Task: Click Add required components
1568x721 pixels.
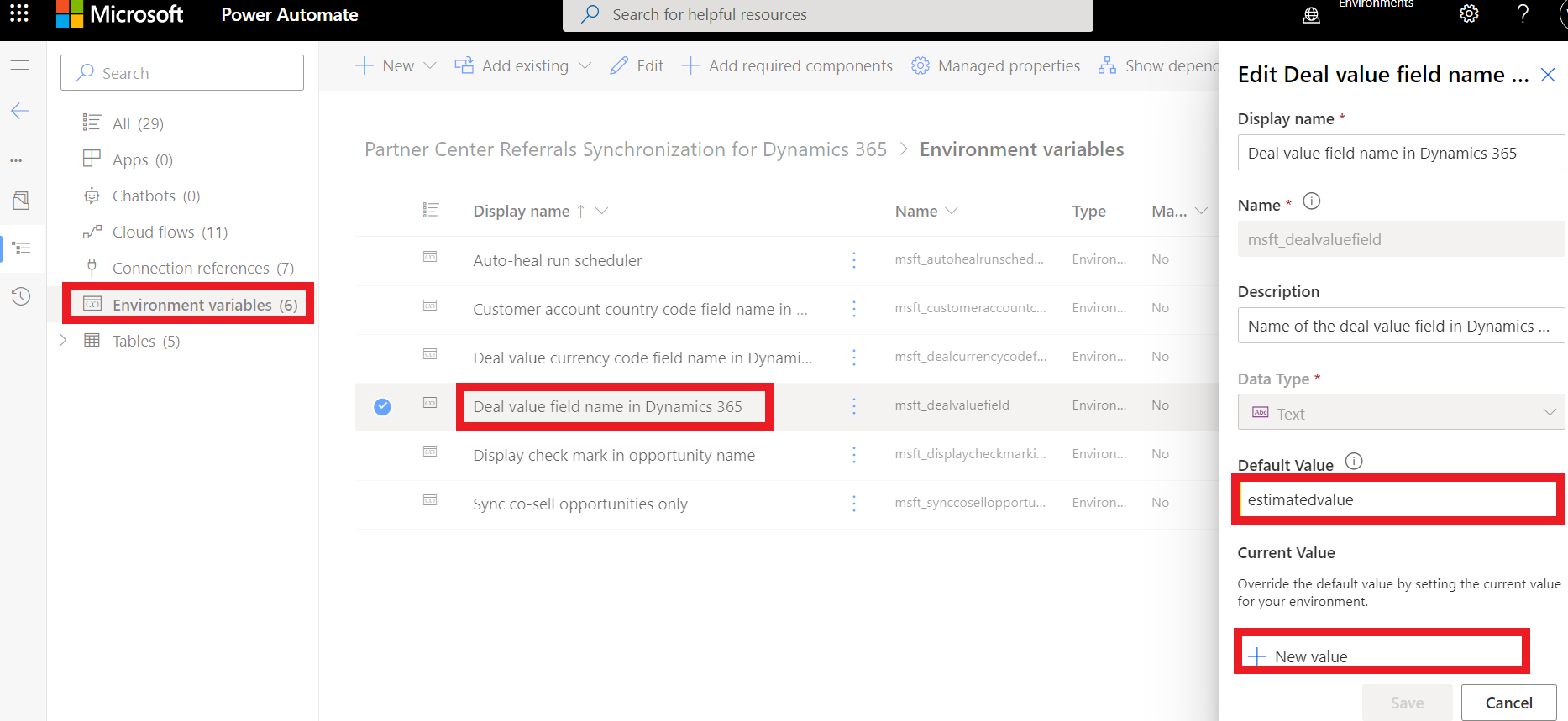Action: coord(787,65)
